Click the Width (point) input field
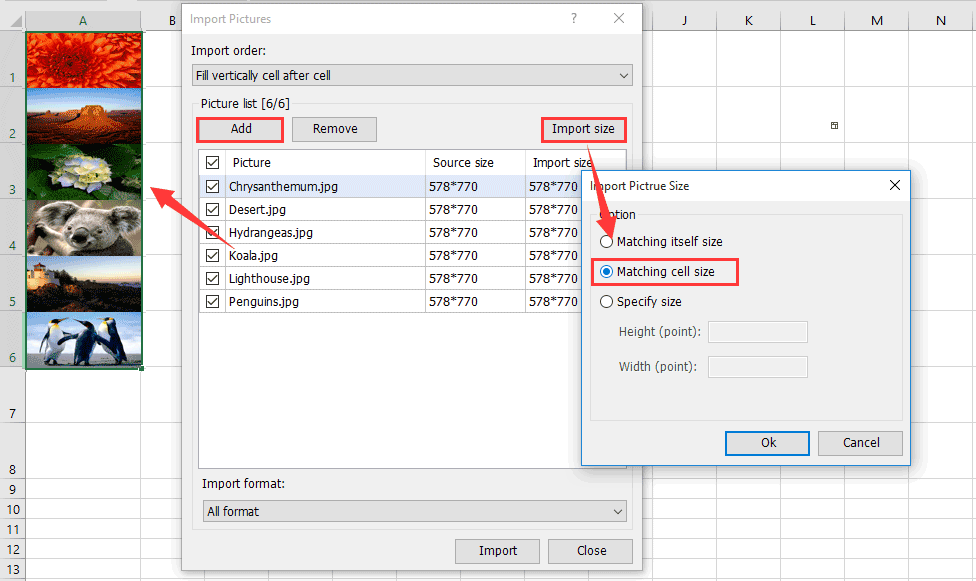 pyautogui.click(x=757, y=366)
